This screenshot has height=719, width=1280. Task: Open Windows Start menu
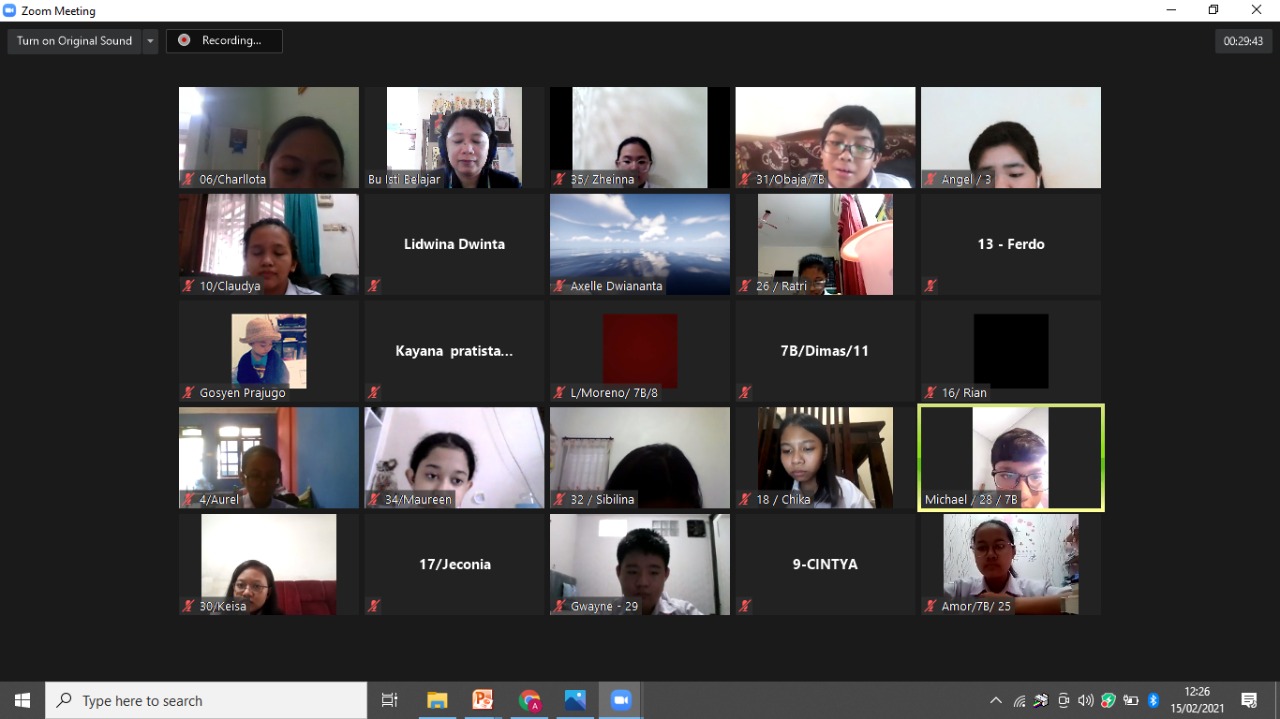pos(22,700)
